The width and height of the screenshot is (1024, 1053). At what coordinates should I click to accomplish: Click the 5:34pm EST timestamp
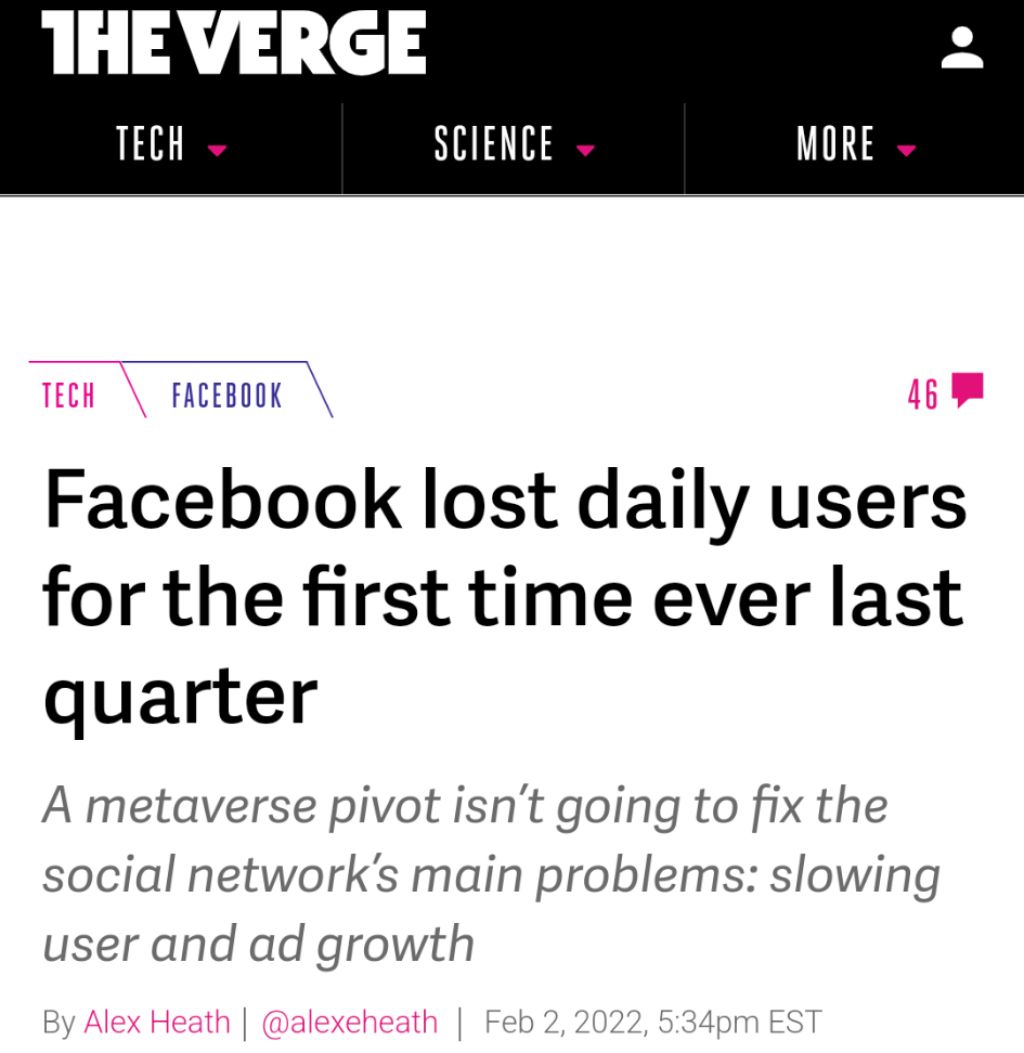pyautogui.click(x=739, y=1022)
